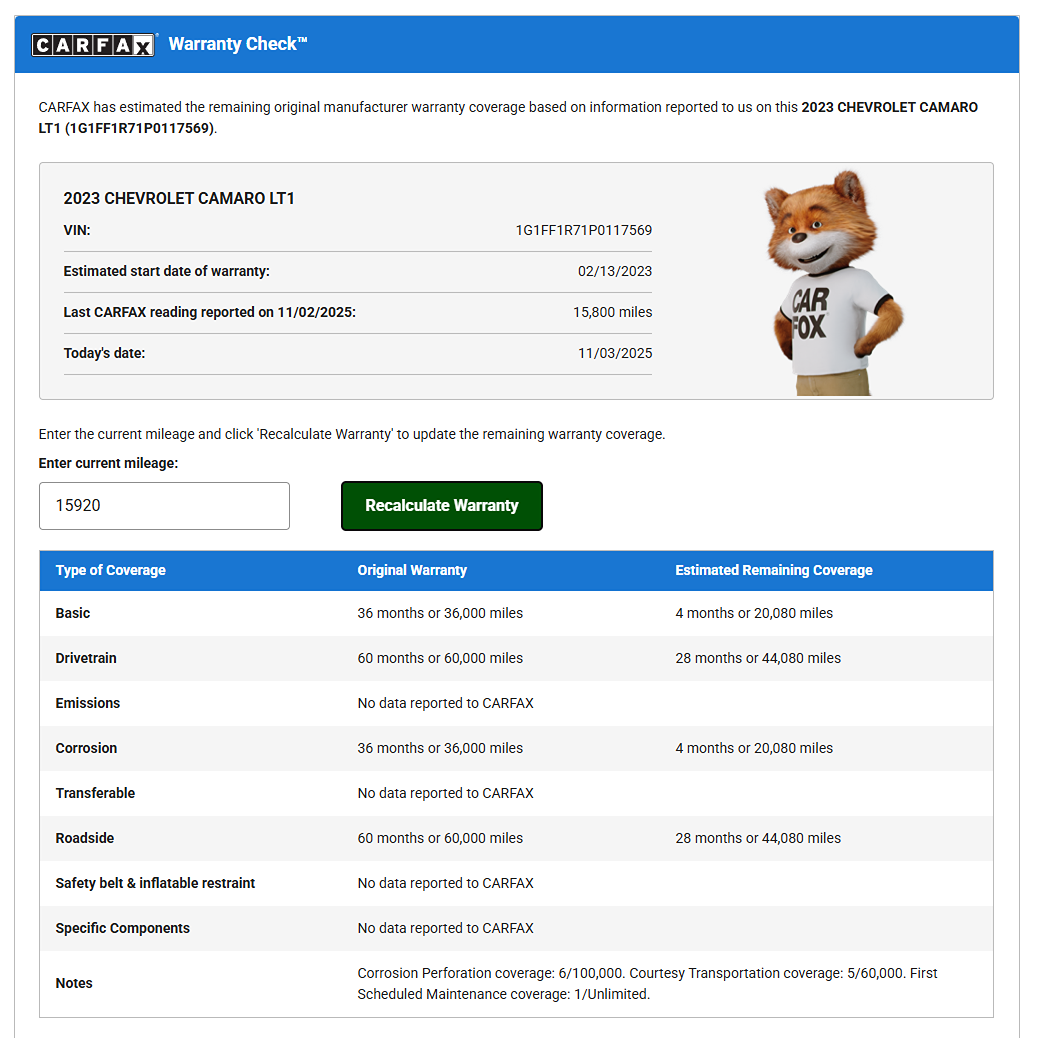Select the Type of Coverage column header
This screenshot has height=1038, width=1037.
click(111, 570)
